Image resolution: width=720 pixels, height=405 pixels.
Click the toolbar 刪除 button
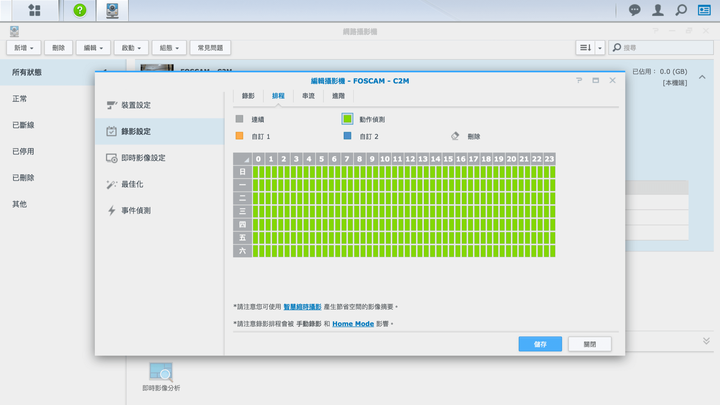pyautogui.click(x=58, y=48)
